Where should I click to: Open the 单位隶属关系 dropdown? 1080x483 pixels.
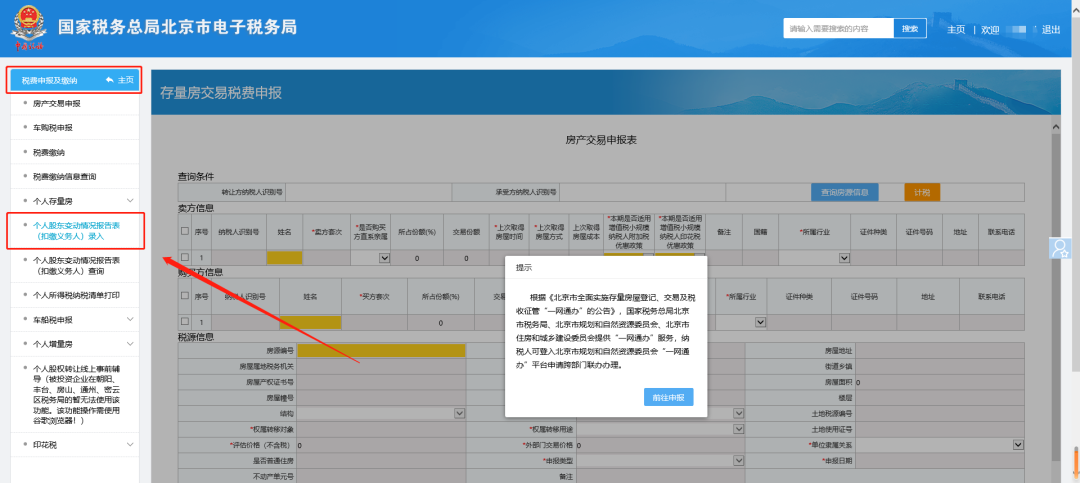(1018, 444)
